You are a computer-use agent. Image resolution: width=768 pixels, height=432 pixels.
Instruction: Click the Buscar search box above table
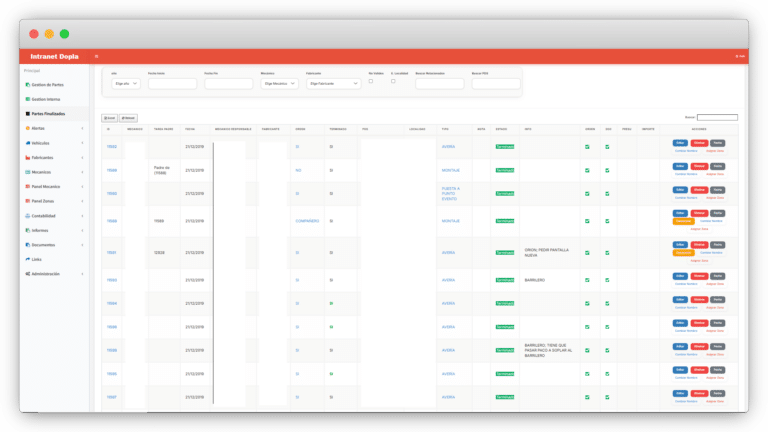pyautogui.click(x=717, y=118)
